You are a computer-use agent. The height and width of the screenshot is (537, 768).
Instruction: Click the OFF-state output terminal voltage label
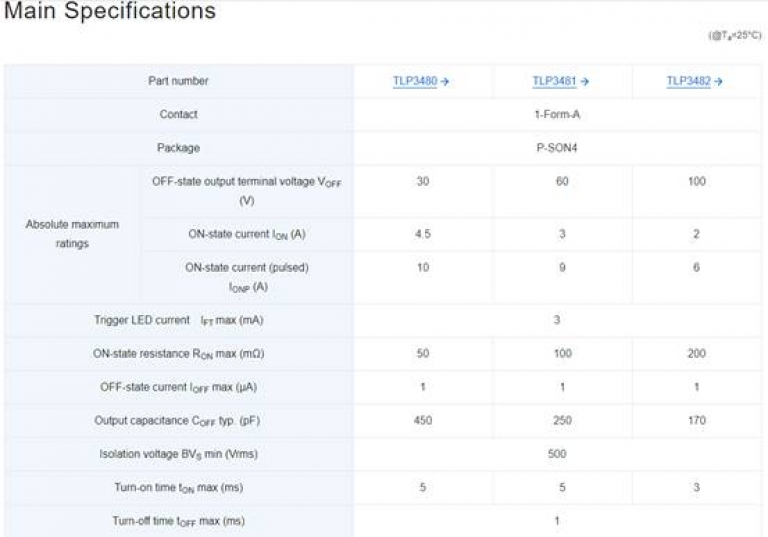pyautogui.click(x=247, y=191)
